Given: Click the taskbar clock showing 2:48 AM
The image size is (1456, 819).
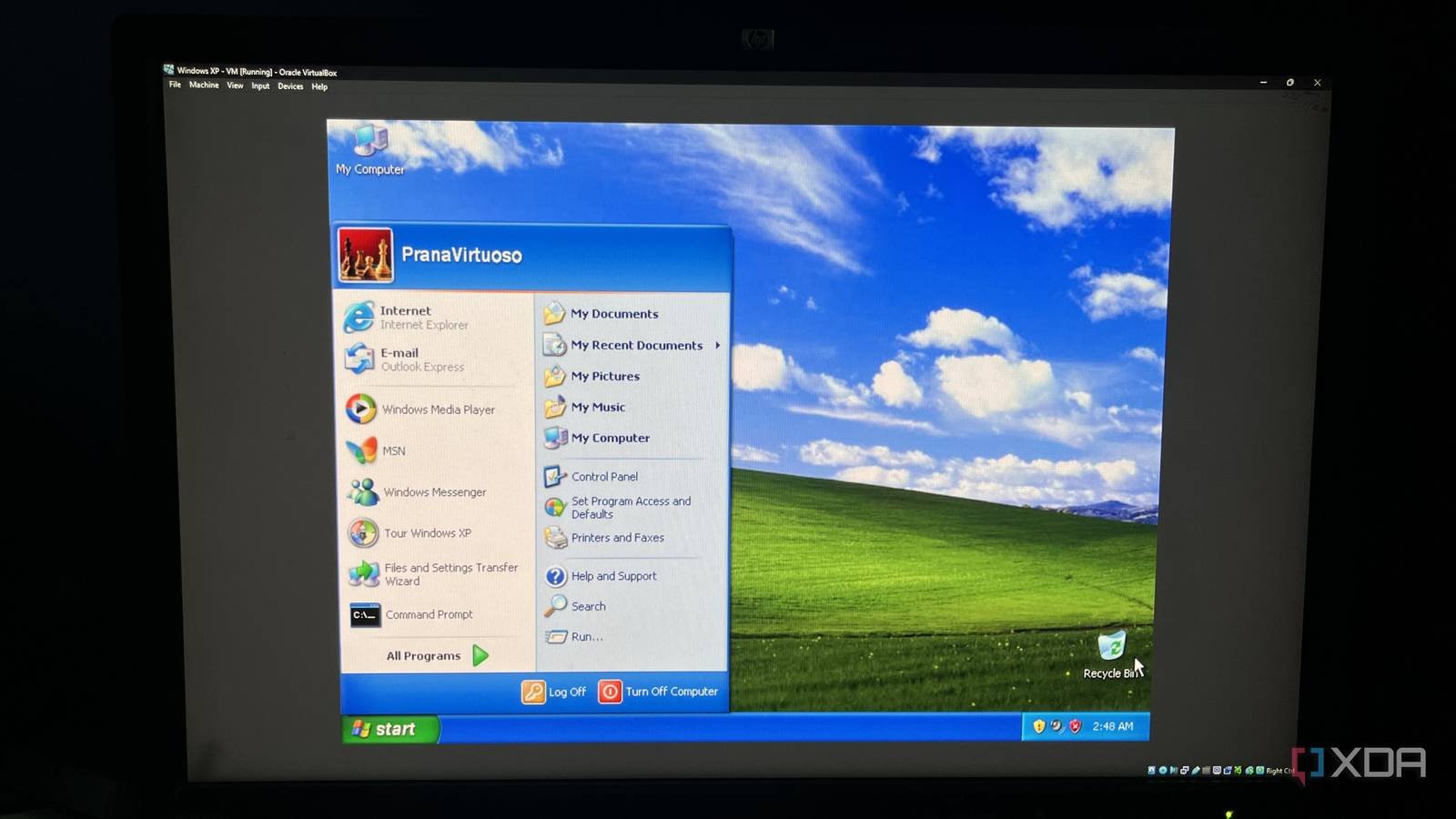Looking at the screenshot, I should tap(1114, 726).
